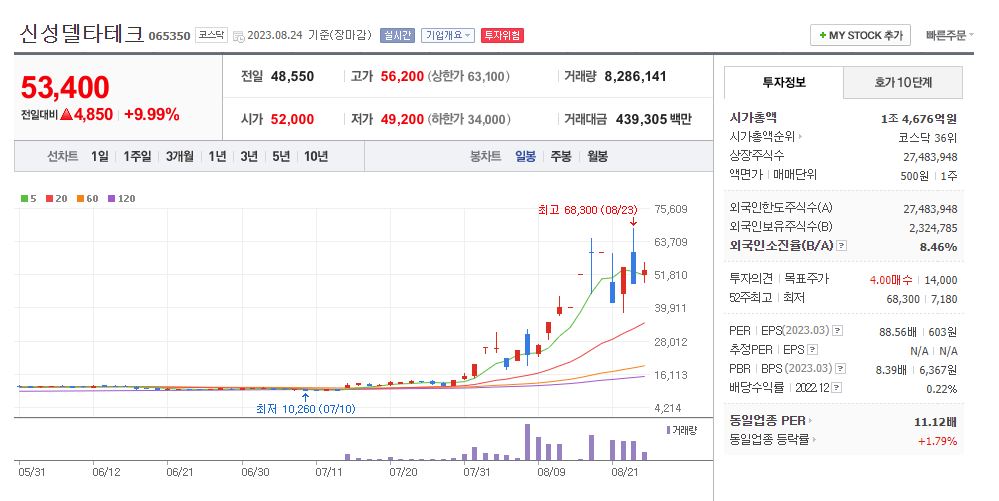Switch to the 호가10단계 tab
Image resolution: width=999 pixels, height=501 pixels.
[903, 82]
